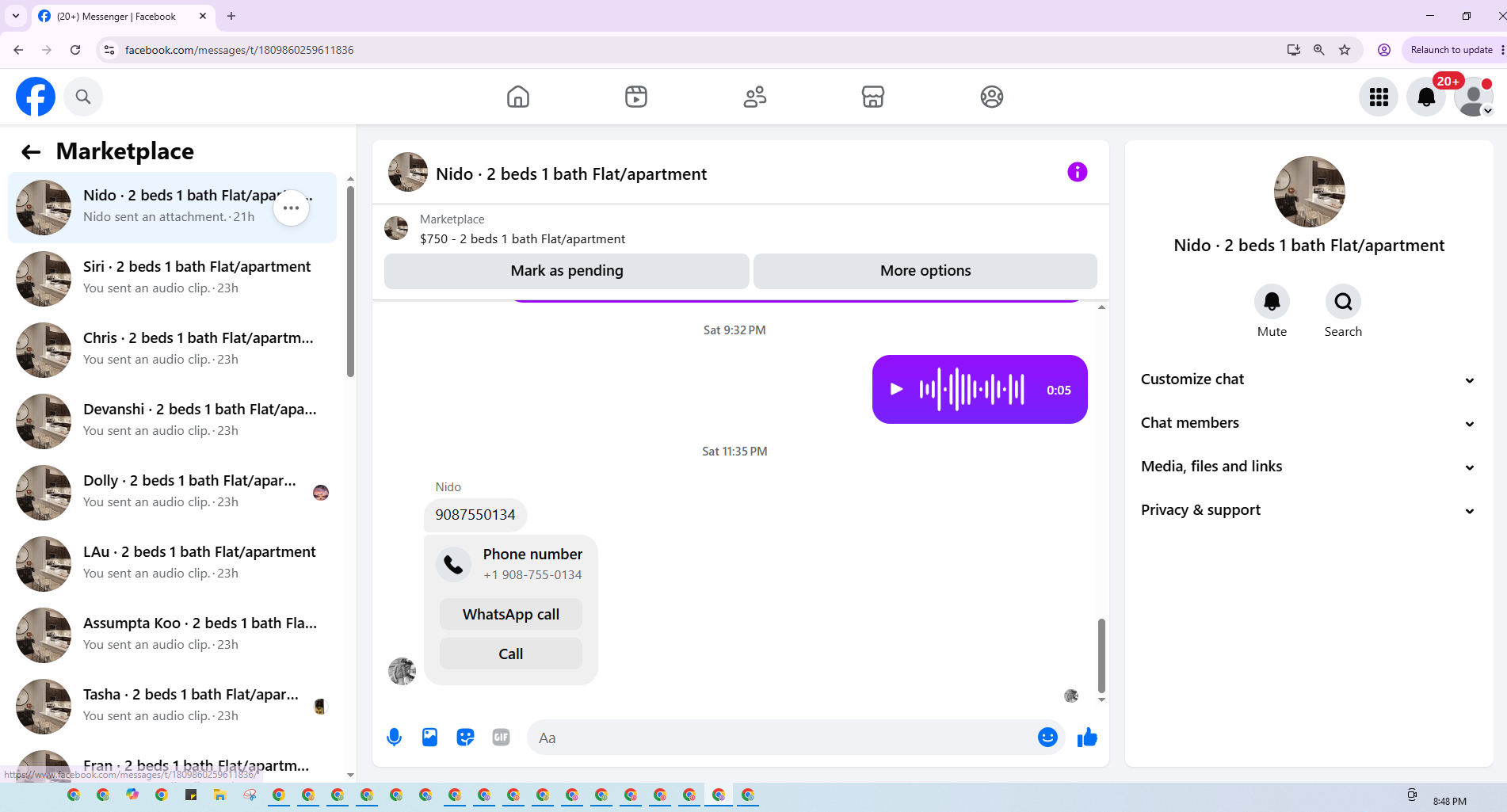Go to the Home feed tab
1507x812 pixels.
click(518, 97)
